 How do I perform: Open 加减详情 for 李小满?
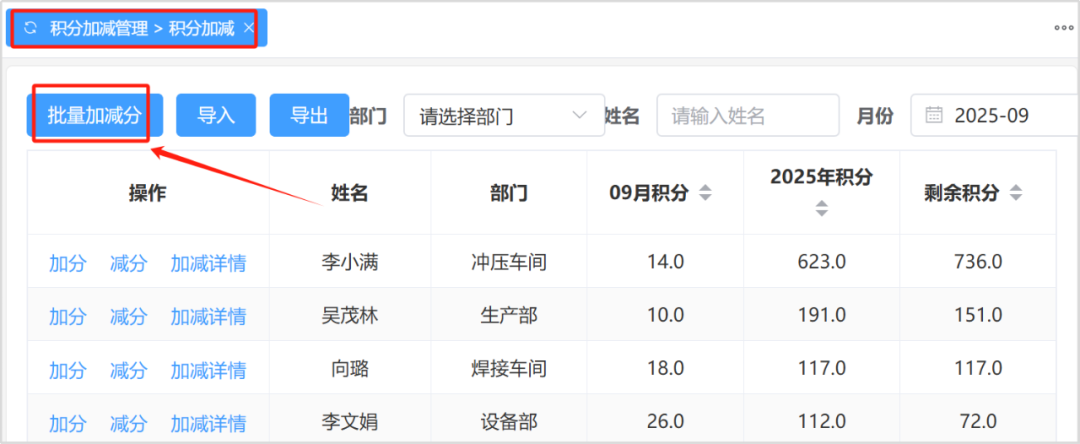coord(208,263)
